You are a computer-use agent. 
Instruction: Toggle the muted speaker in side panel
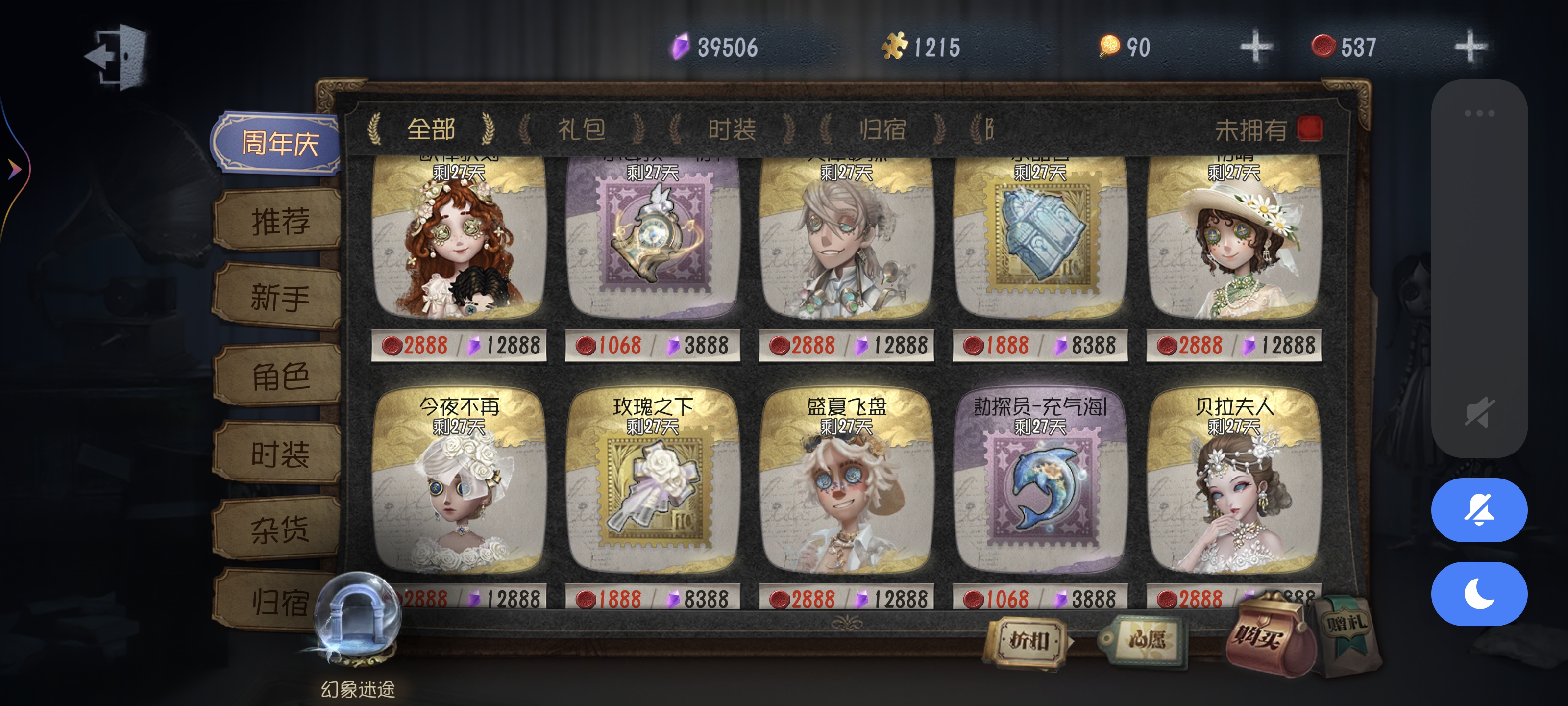pos(1480,412)
